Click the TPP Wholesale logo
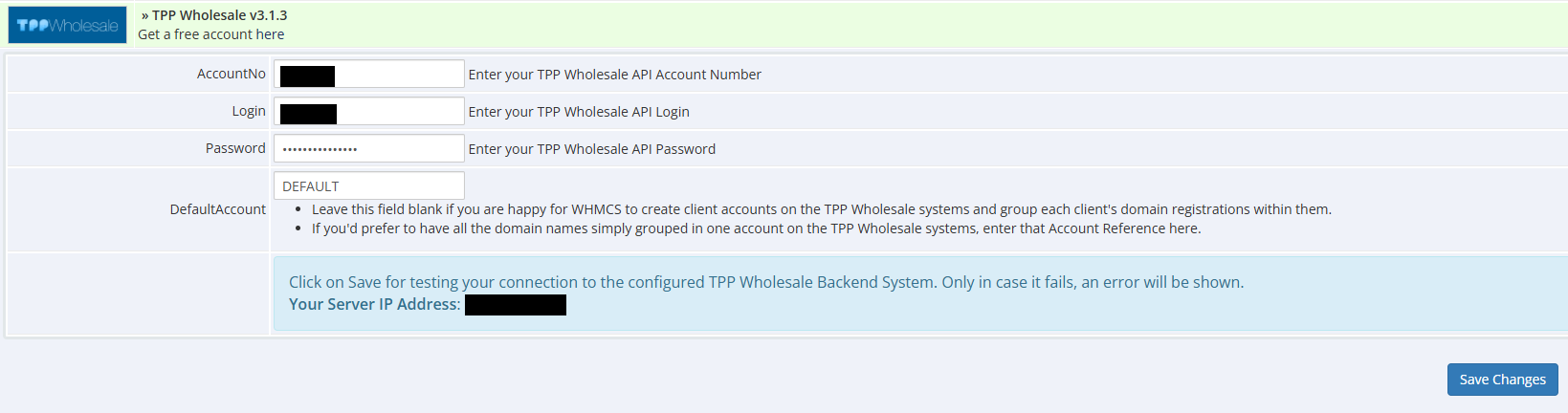Screen dimensions: 1568x413 pyautogui.click(x=67, y=25)
